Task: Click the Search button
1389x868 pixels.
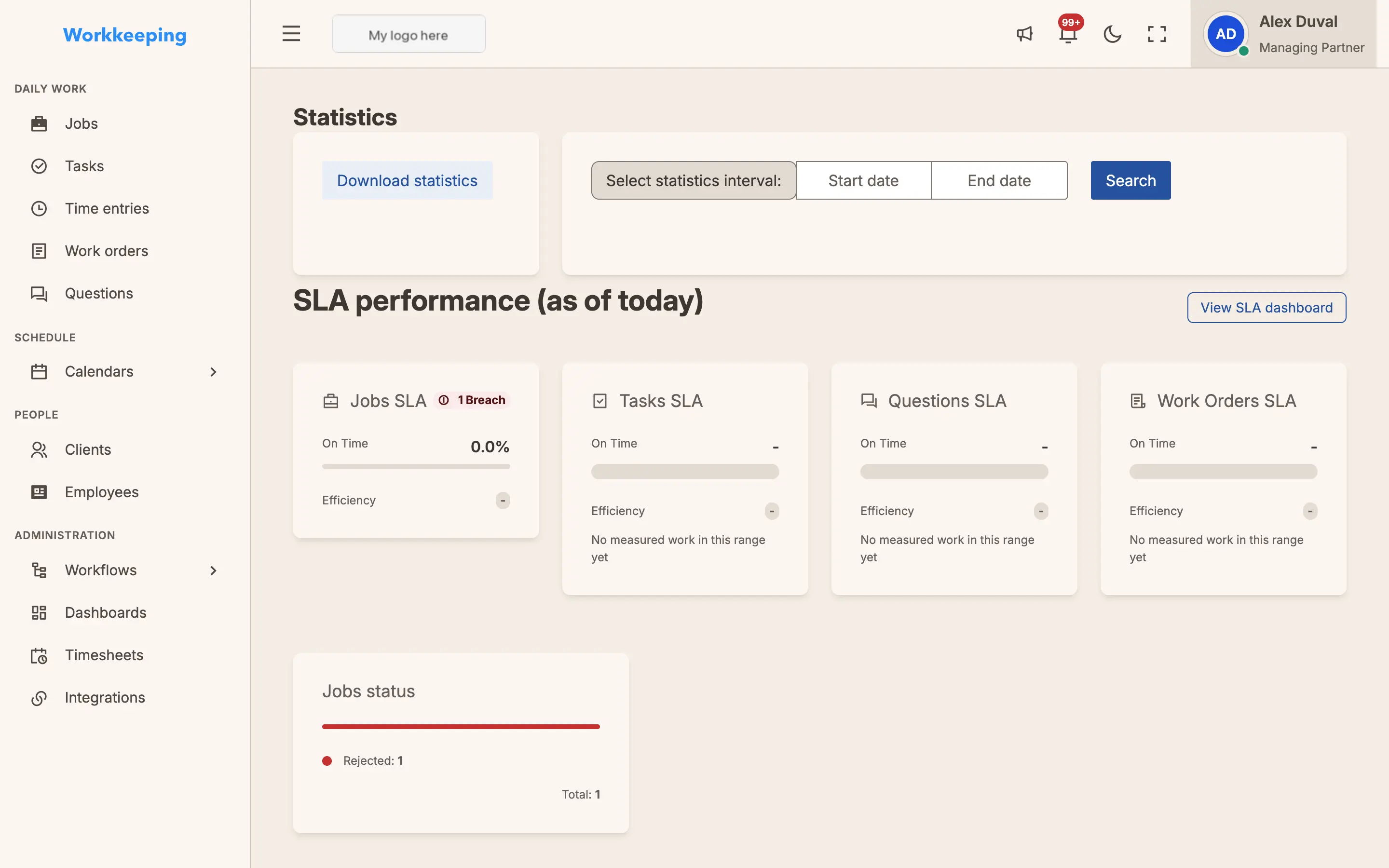Action: [x=1130, y=180]
